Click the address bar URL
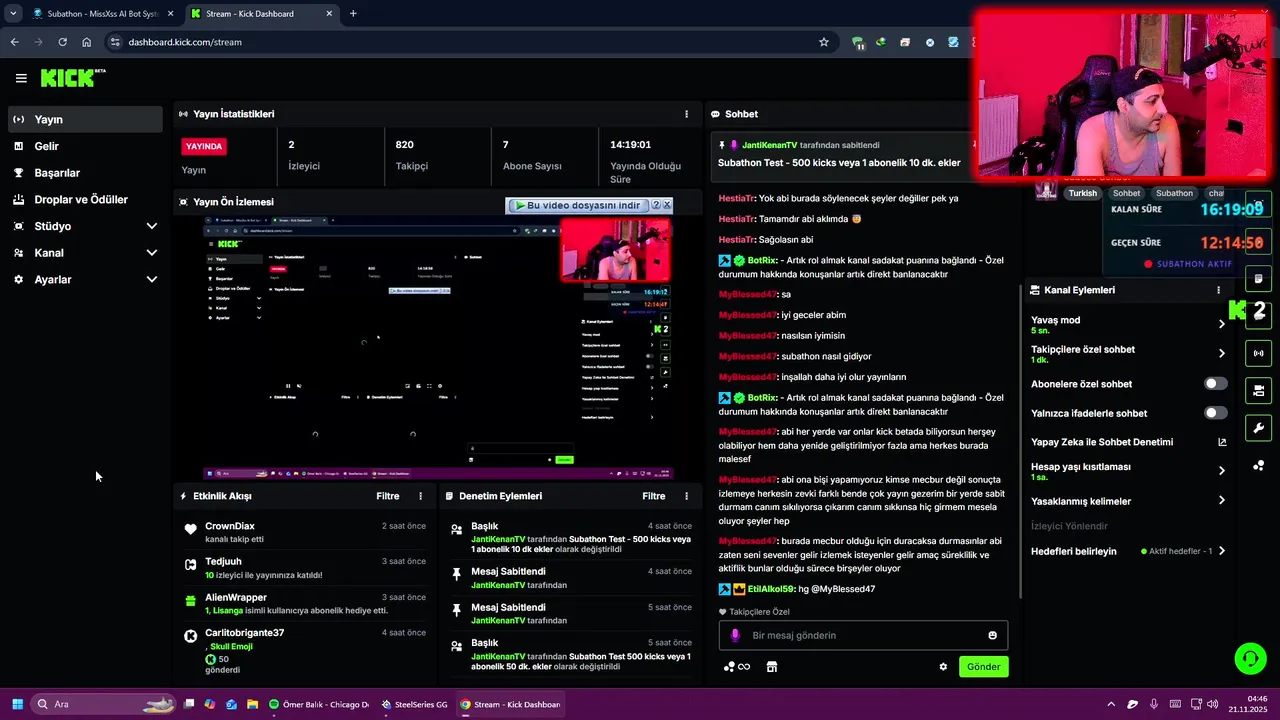This screenshot has width=1280, height=720. [x=185, y=42]
